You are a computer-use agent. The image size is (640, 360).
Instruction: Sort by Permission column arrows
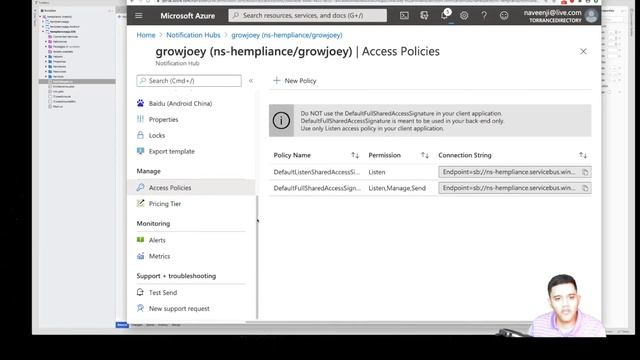425,155
